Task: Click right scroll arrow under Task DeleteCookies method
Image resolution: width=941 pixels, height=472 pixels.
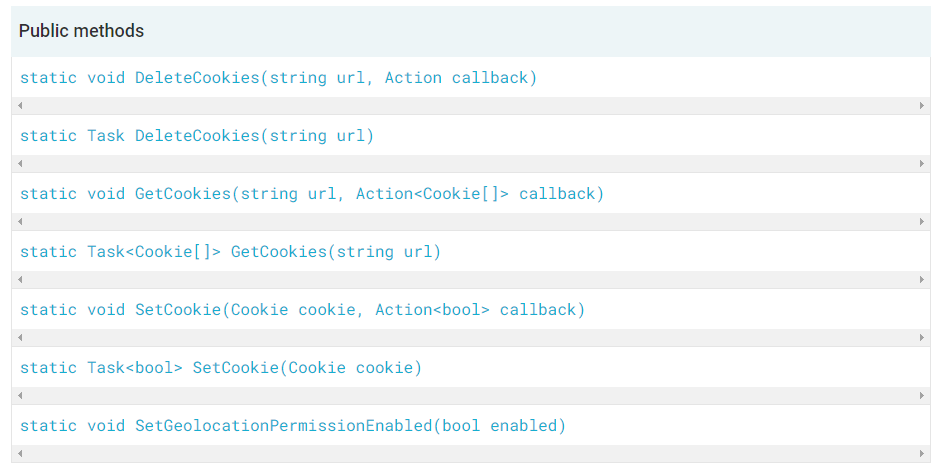Action: pos(922,164)
